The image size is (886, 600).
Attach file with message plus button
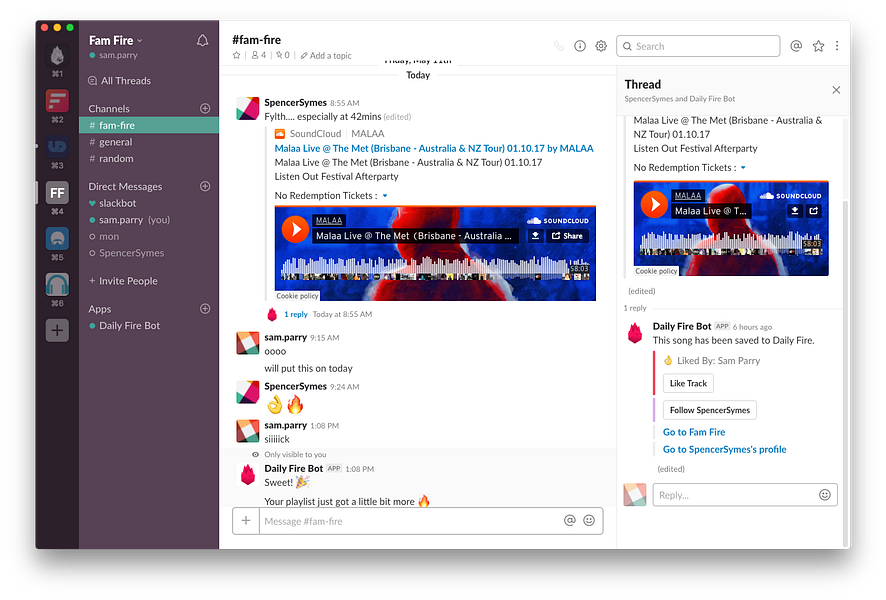pyautogui.click(x=246, y=520)
